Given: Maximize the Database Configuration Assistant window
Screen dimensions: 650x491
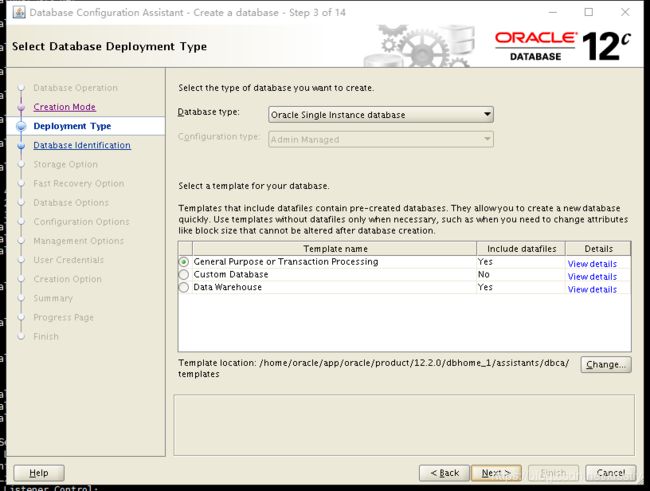Looking at the screenshot, I should click(589, 12).
